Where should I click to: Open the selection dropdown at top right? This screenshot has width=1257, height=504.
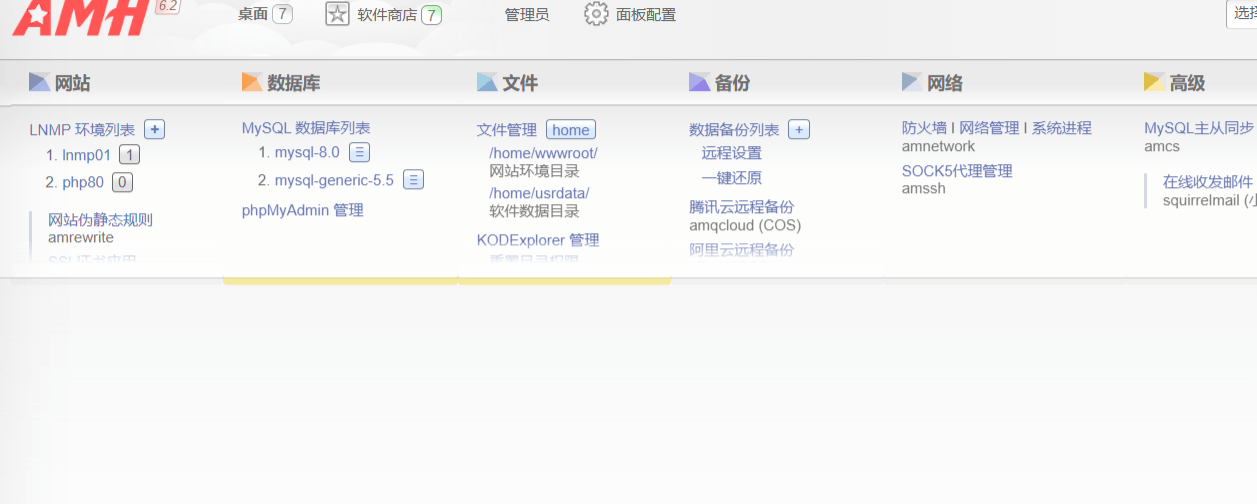coord(1241,14)
